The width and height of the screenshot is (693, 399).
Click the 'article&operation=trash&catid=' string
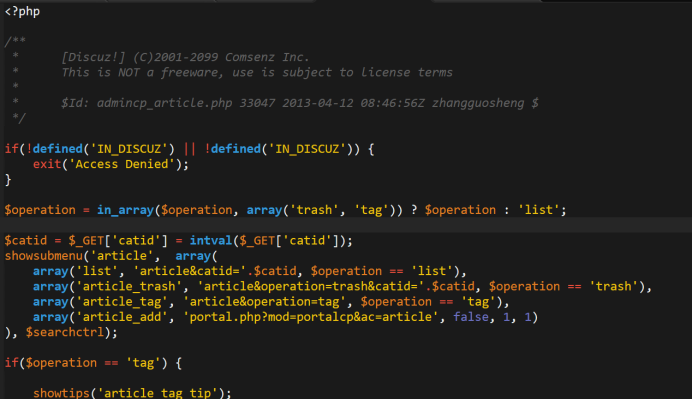click(310, 286)
